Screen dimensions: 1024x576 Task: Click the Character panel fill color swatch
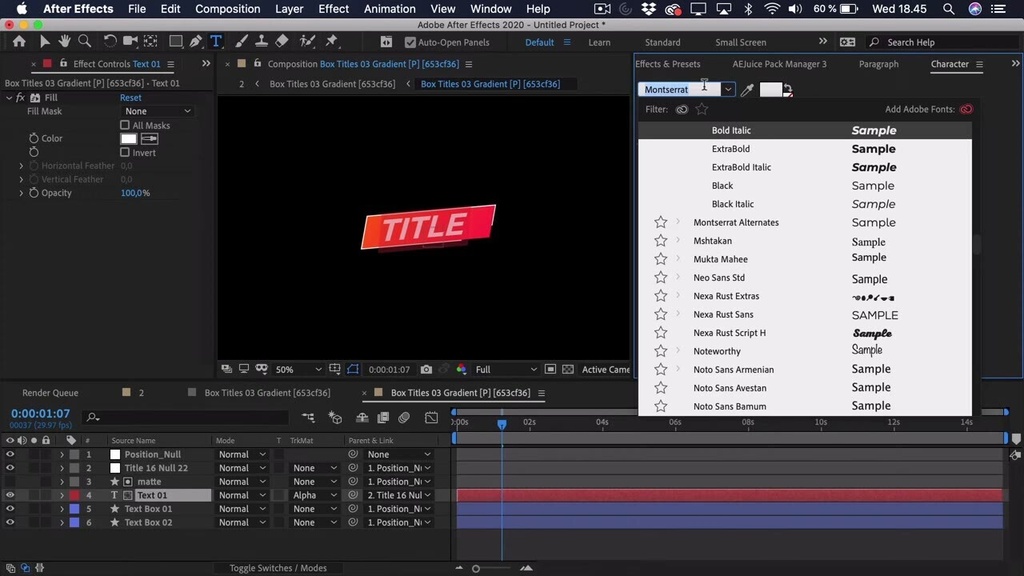click(771, 89)
